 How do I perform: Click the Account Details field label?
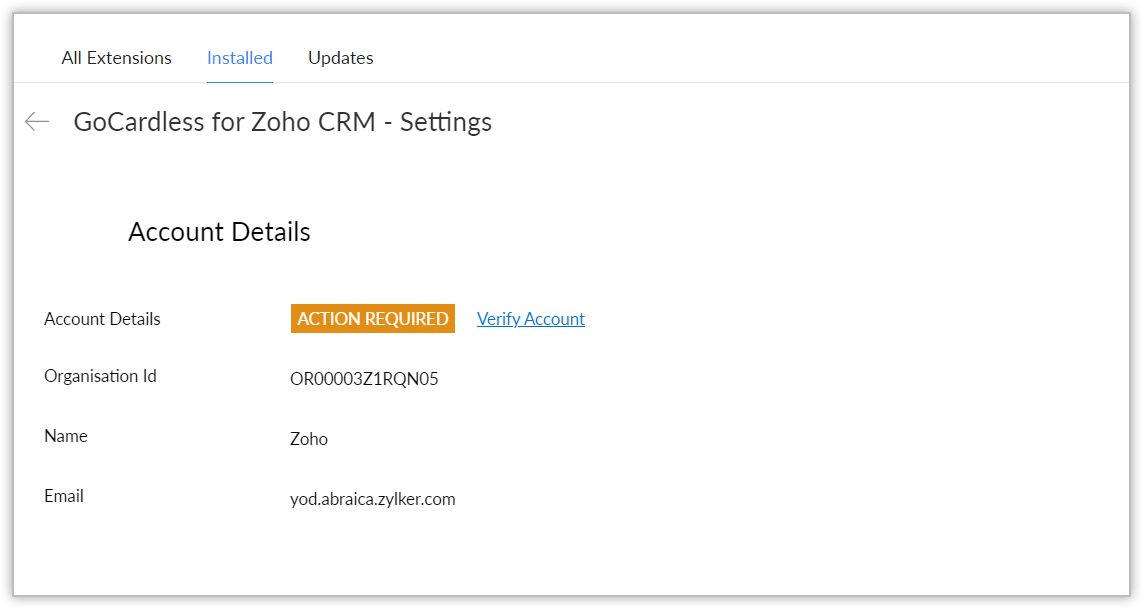click(x=102, y=319)
